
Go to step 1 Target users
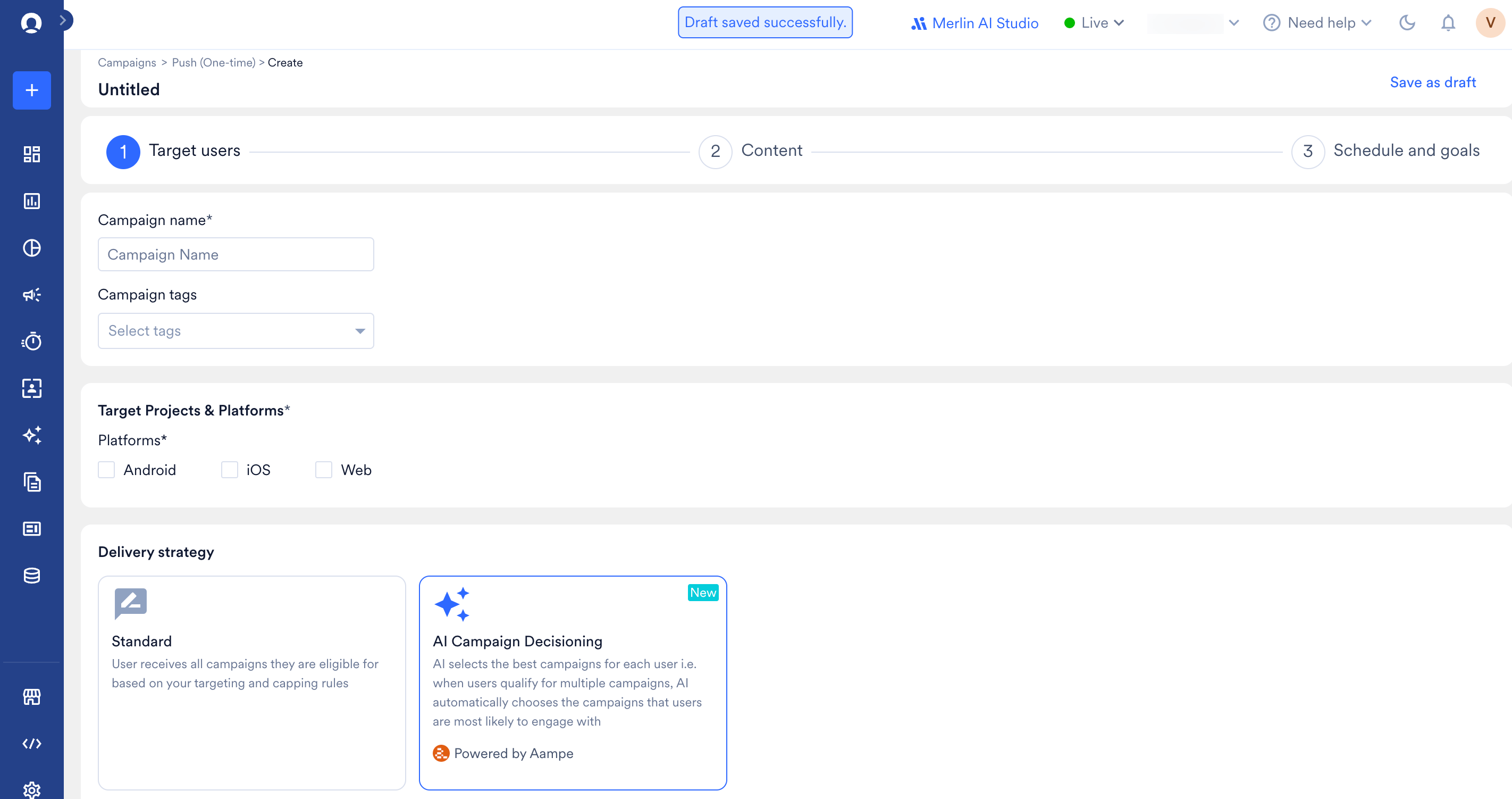173,152
